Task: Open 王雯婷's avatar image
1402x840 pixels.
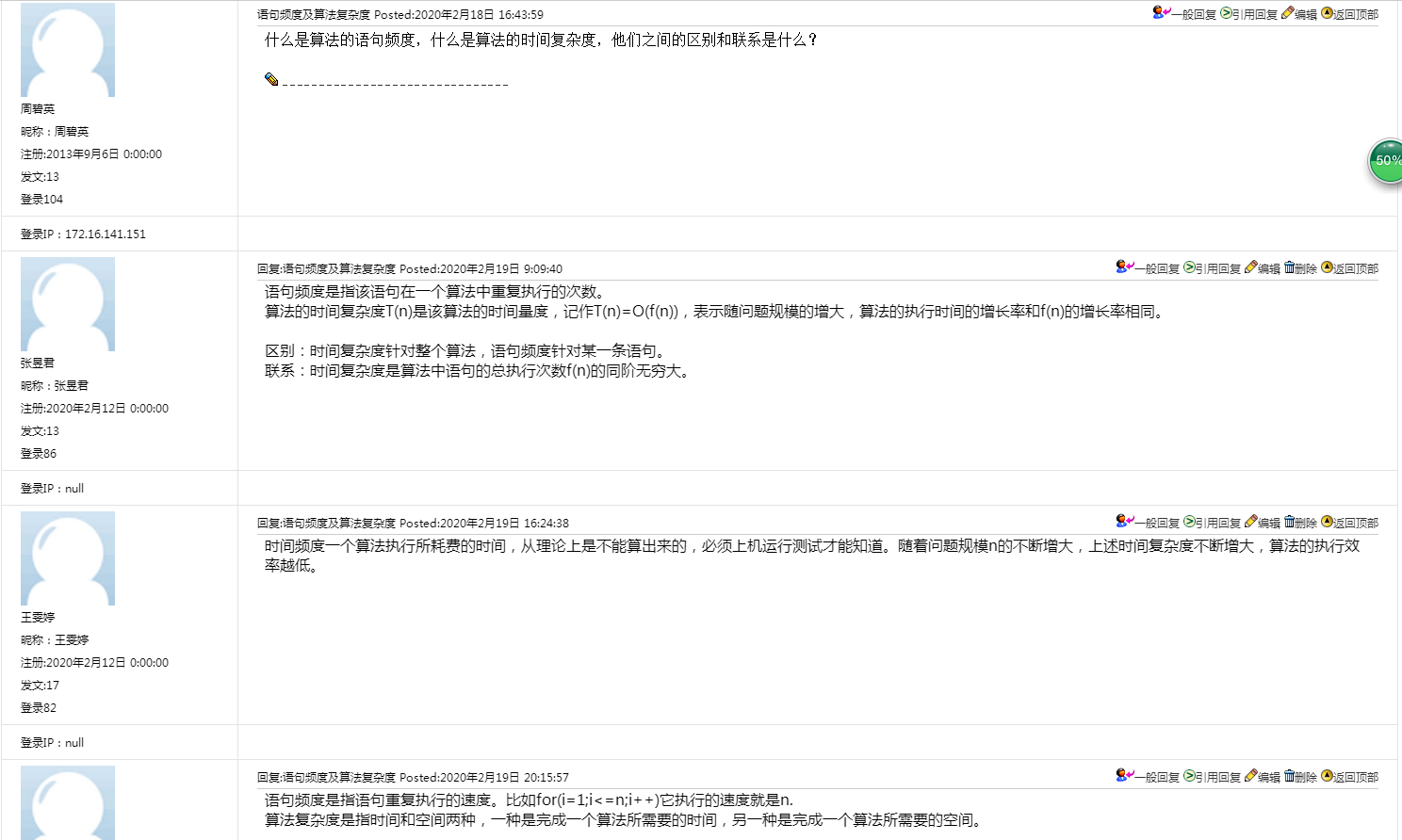Action: (x=68, y=558)
